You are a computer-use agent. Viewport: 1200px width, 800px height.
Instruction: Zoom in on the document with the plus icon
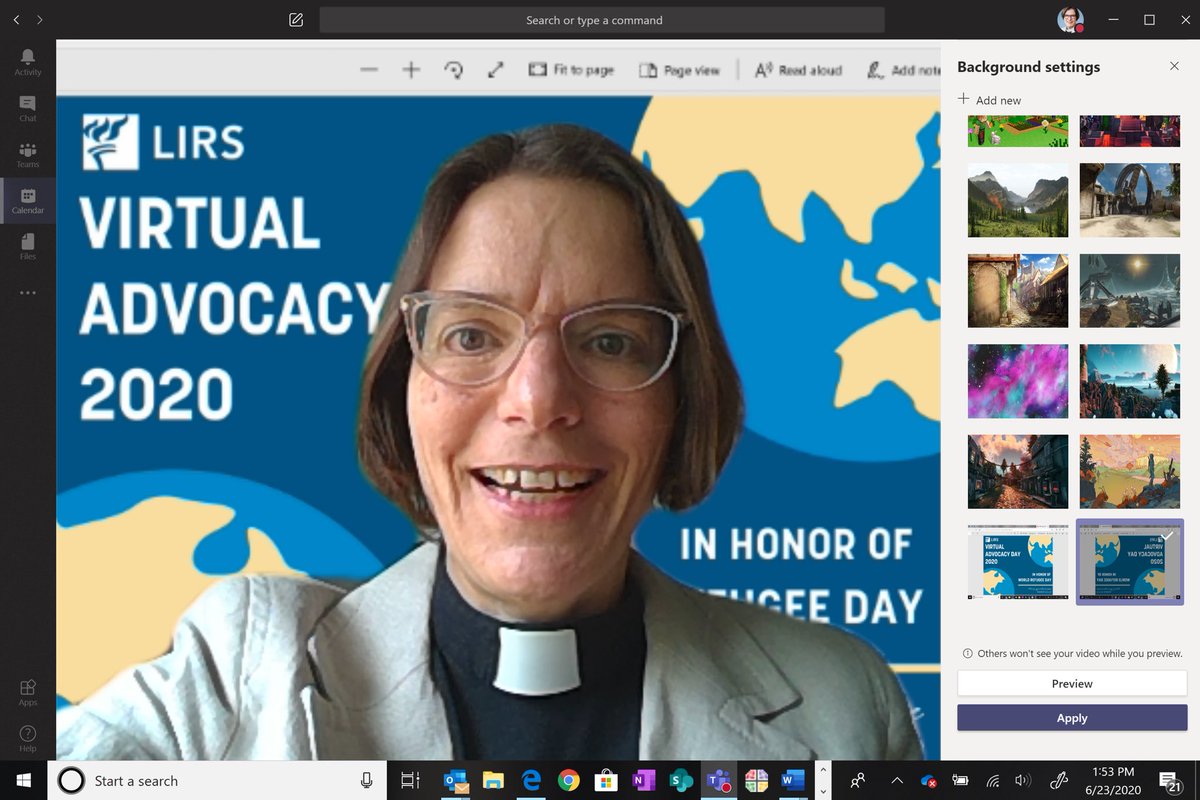(x=411, y=70)
